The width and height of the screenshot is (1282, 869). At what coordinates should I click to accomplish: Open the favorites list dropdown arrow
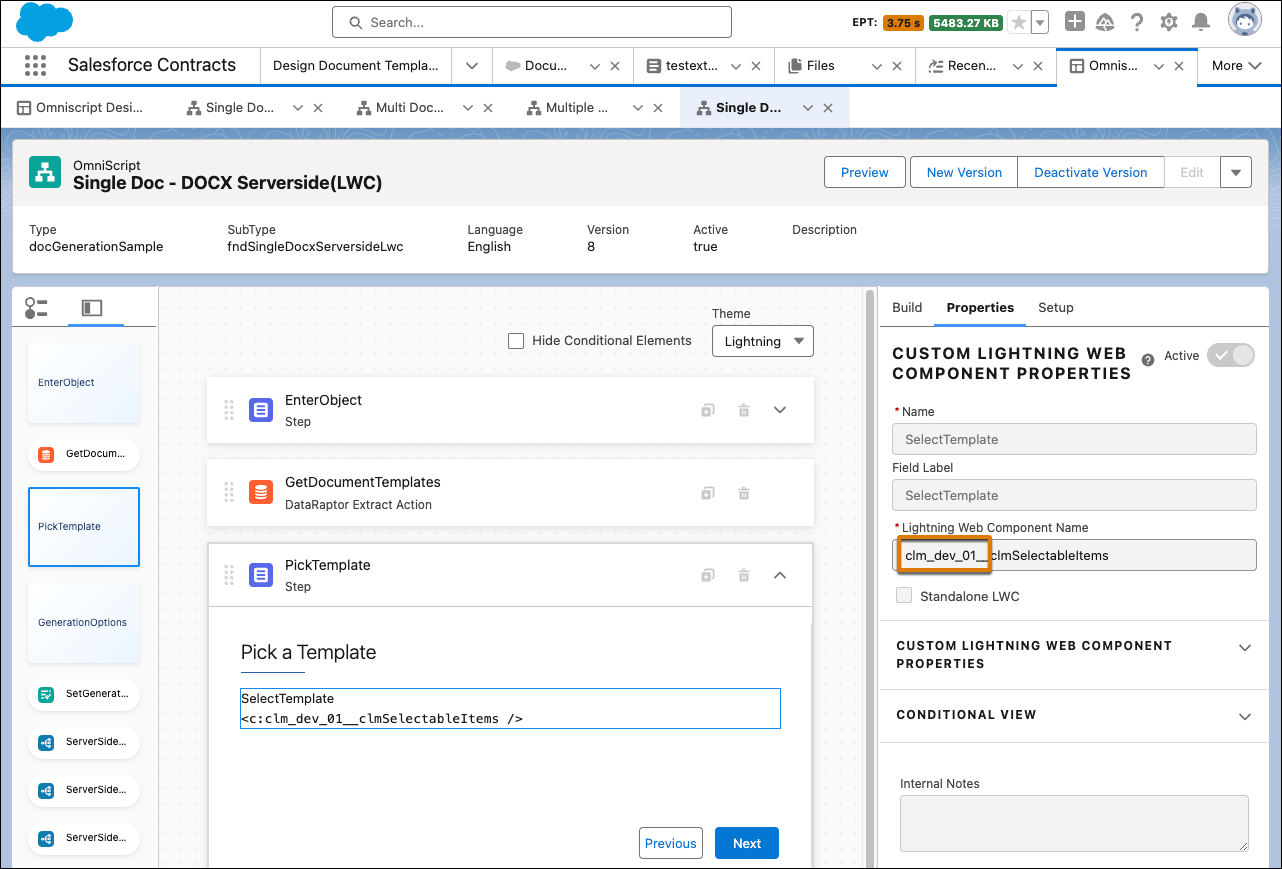click(x=1040, y=22)
